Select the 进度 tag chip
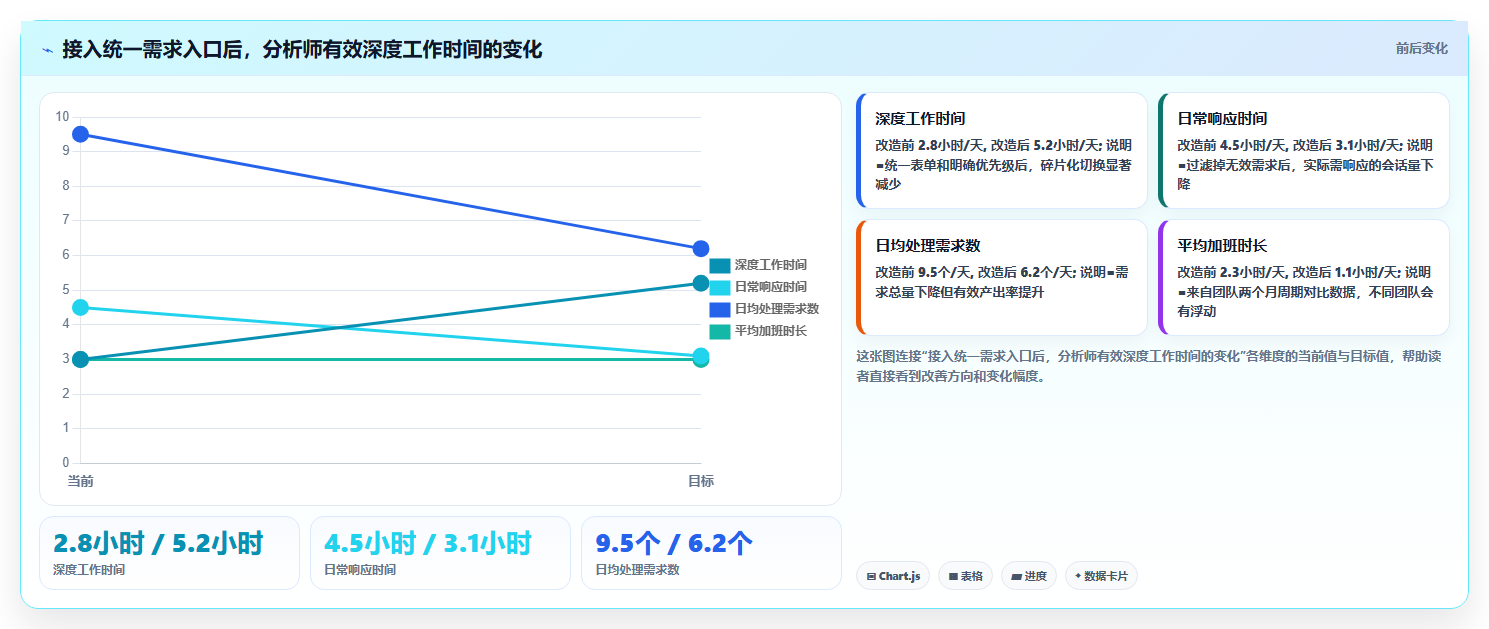1489x629 pixels. 1028,576
